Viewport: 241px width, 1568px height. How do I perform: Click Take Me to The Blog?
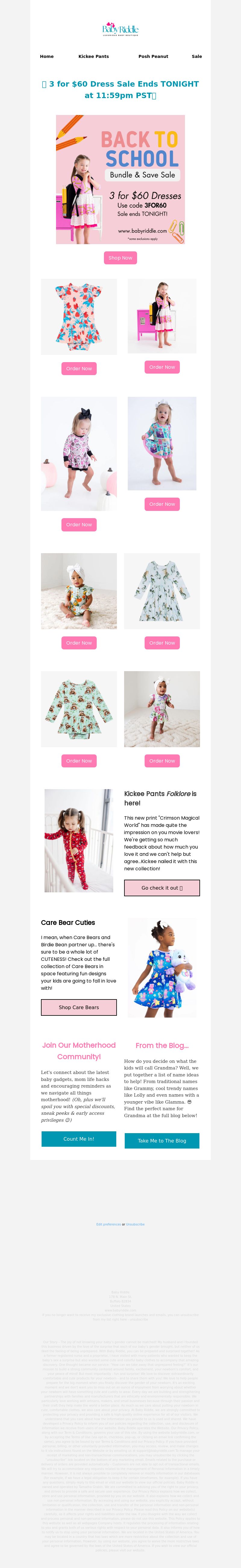[162, 1141]
